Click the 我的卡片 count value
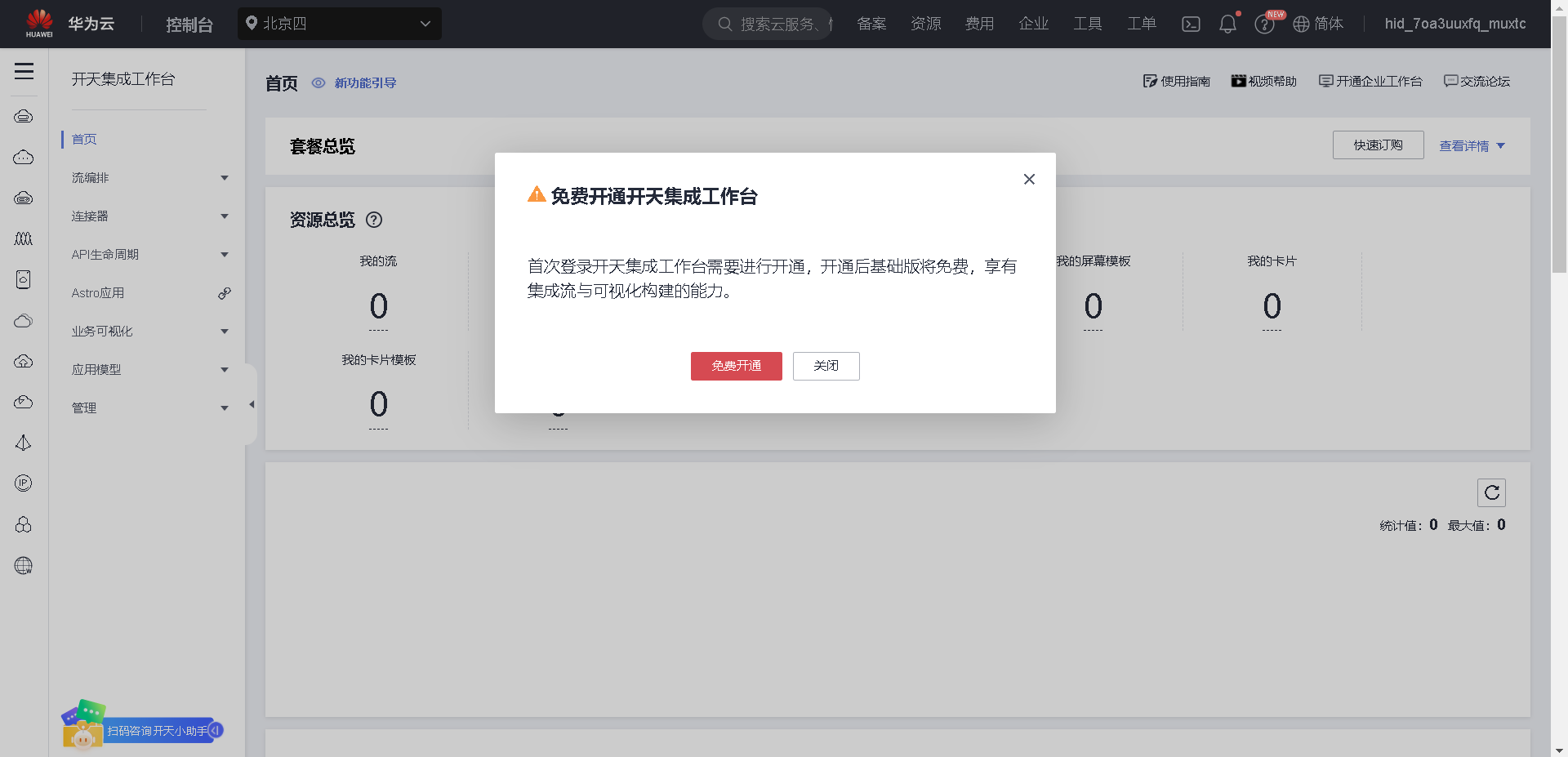Screen dimensions: 1568x757 [1272, 307]
